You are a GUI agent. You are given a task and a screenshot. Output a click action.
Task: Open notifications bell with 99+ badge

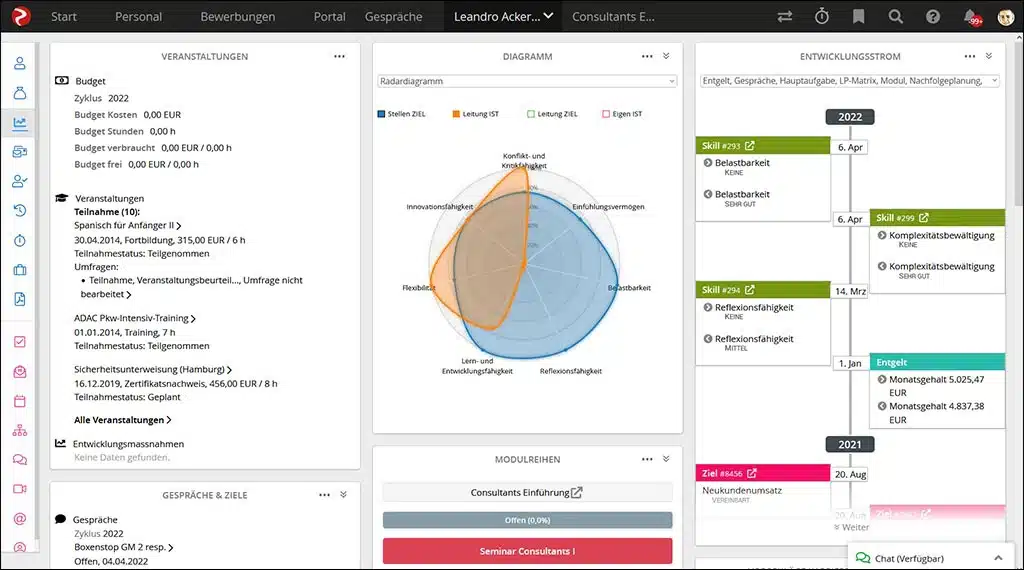pyautogui.click(x=972, y=17)
